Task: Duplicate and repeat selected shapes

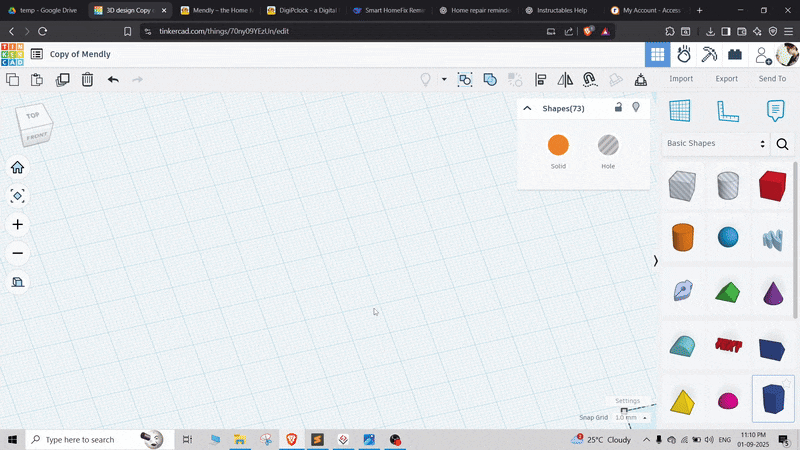Action: tap(62, 80)
